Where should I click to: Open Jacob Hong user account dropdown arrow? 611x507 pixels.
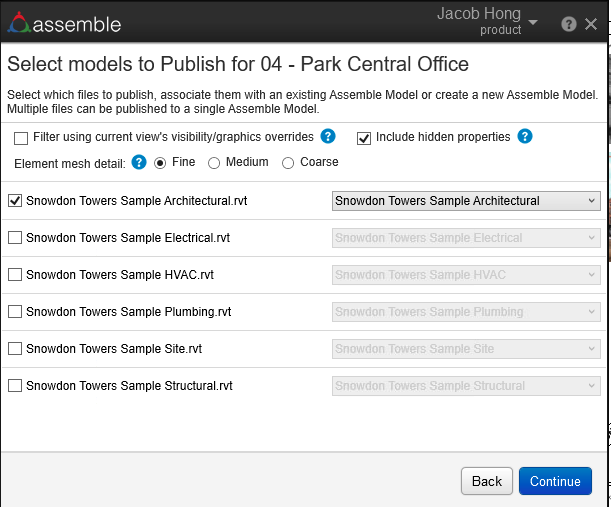(x=533, y=23)
